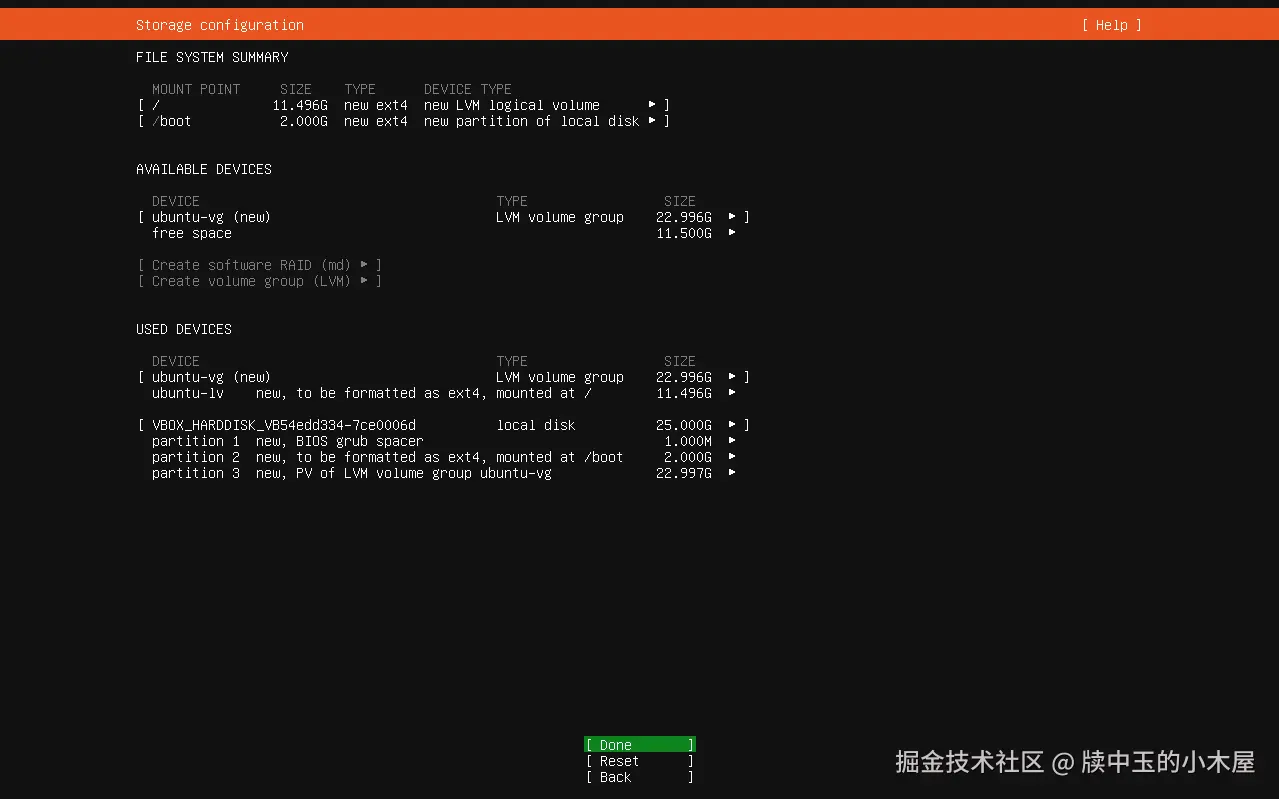
Task: Reset the storage configuration
Action: click(x=640, y=761)
